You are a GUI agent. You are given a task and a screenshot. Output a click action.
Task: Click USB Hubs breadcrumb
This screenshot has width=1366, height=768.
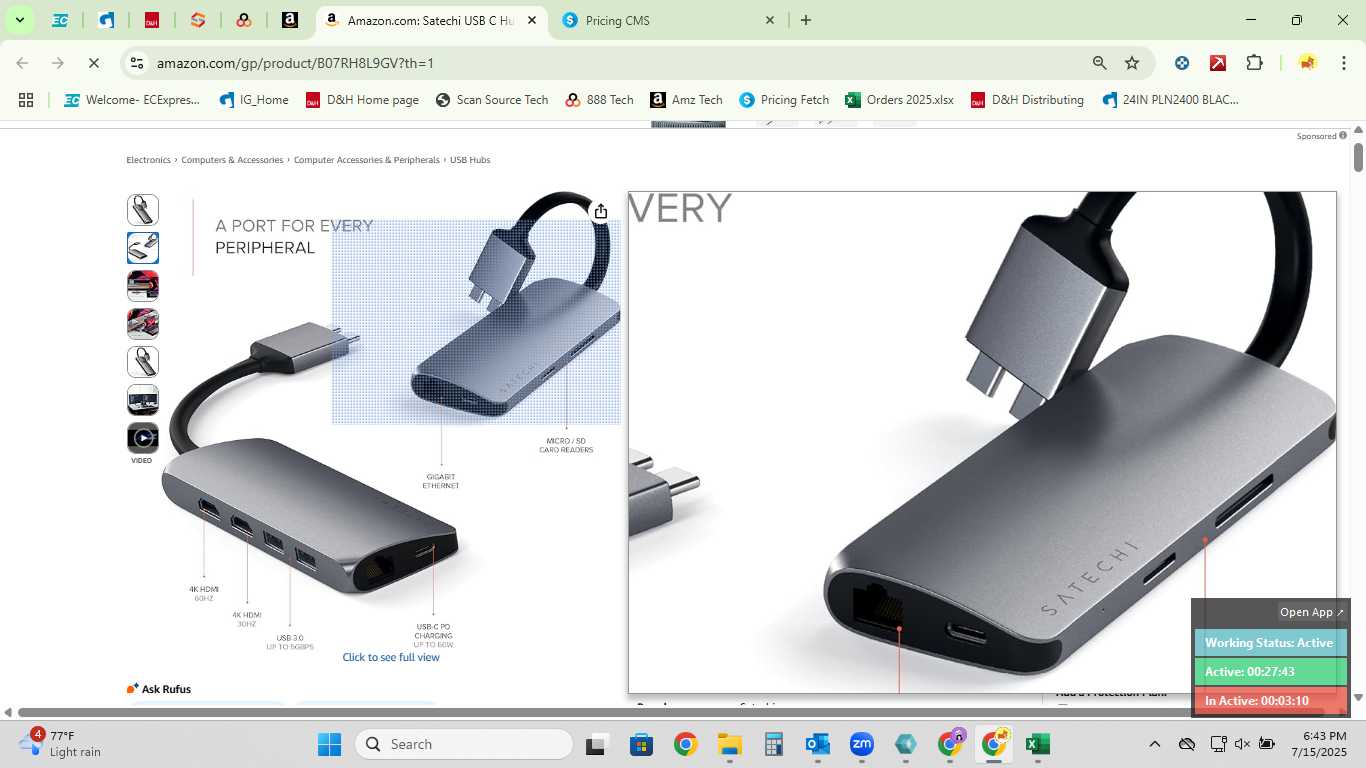tap(470, 160)
